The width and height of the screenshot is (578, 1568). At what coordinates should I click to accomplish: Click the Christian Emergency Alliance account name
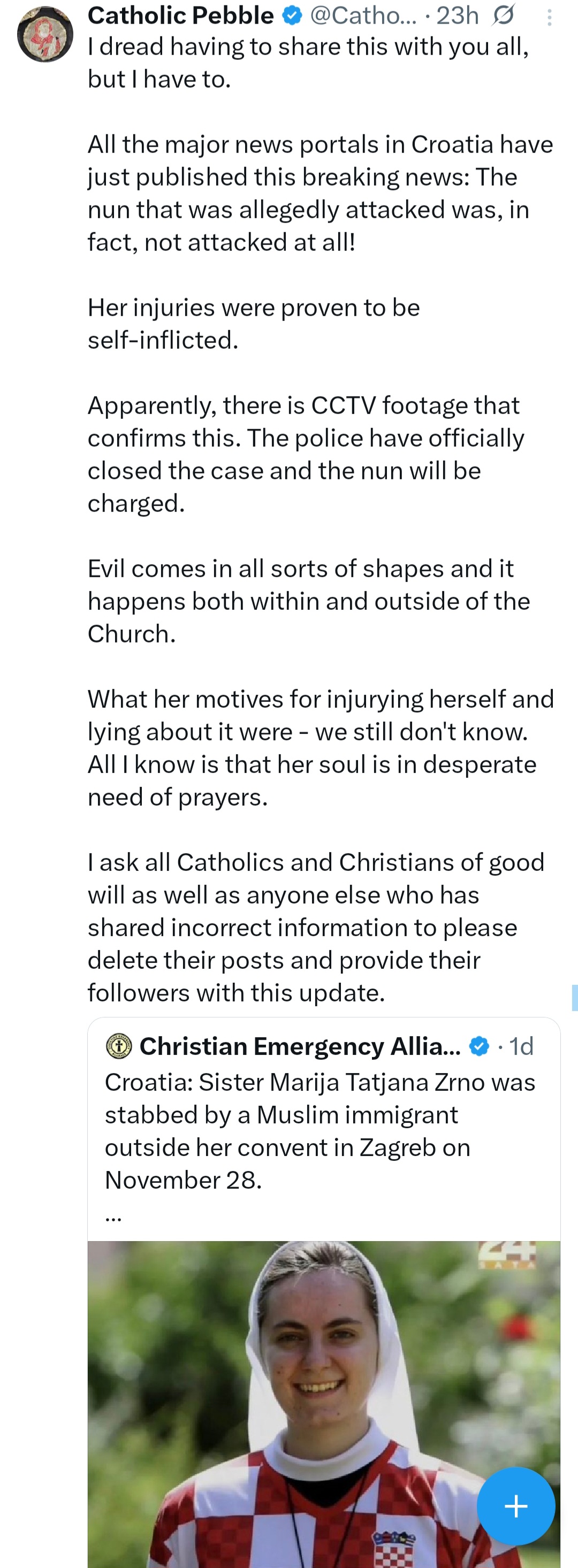coord(299,1046)
